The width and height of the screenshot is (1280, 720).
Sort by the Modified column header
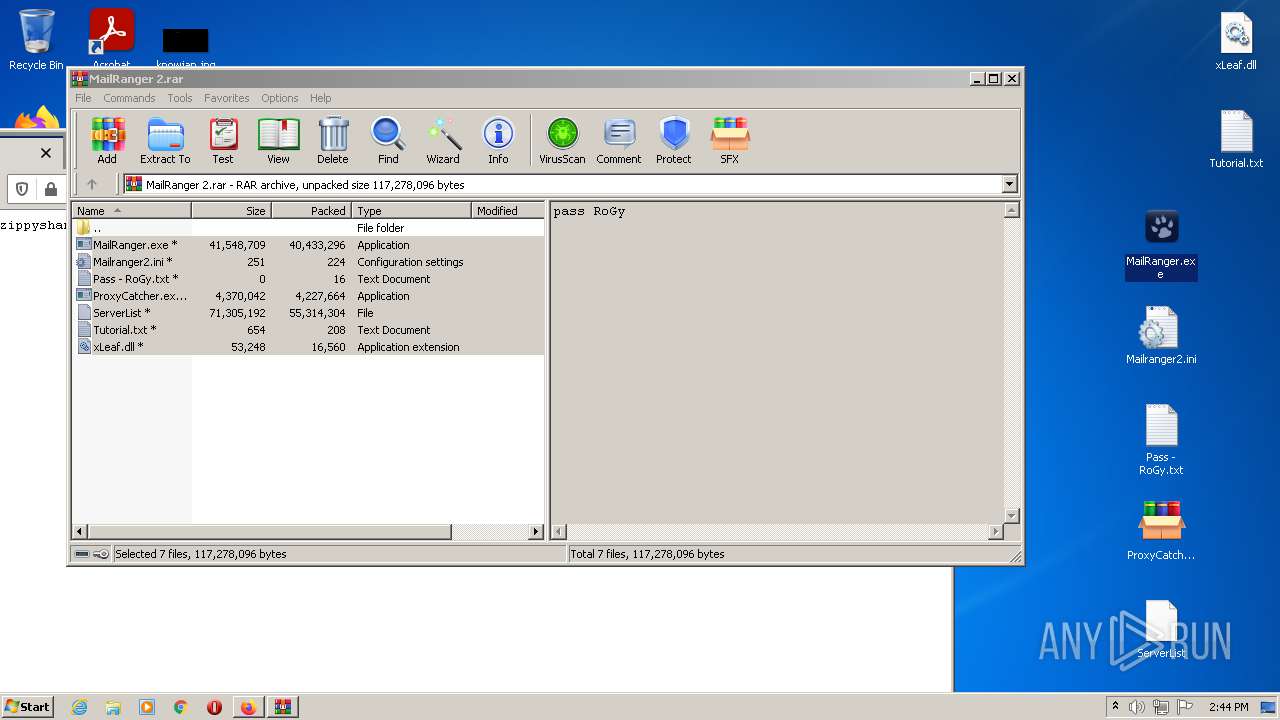[x=507, y=211]
